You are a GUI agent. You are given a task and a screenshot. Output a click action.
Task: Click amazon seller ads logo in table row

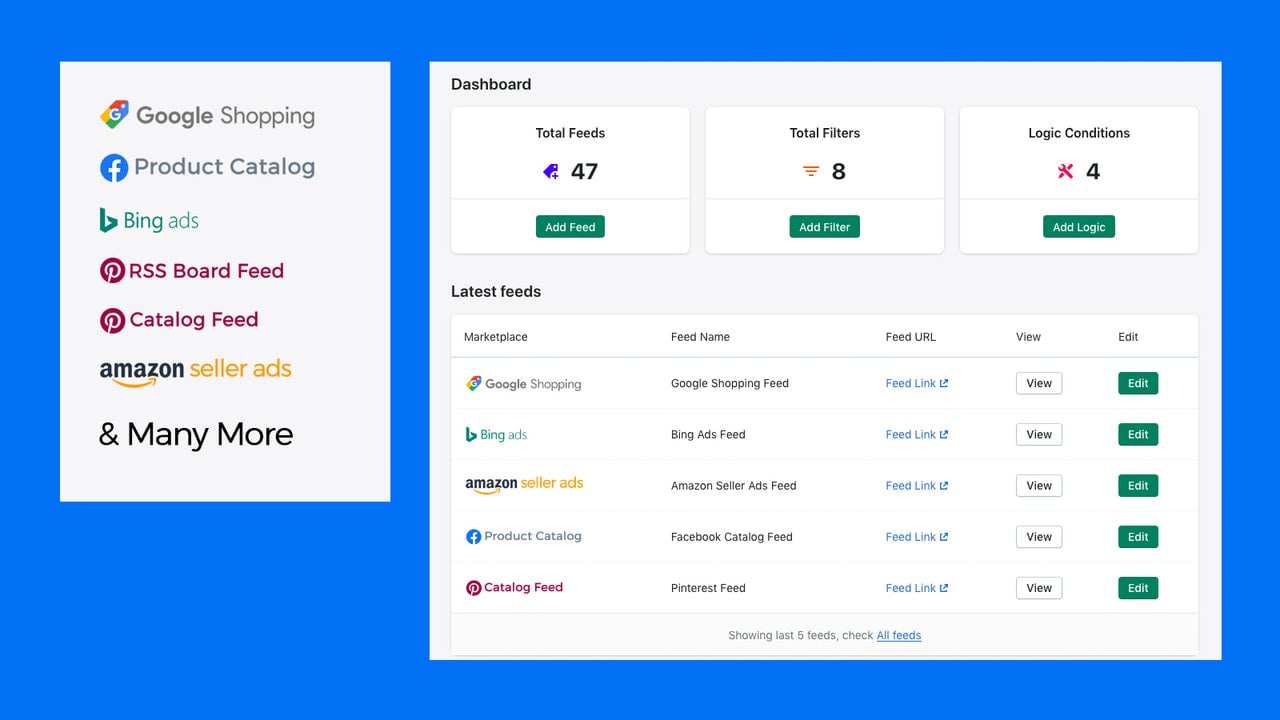point(524,484)
